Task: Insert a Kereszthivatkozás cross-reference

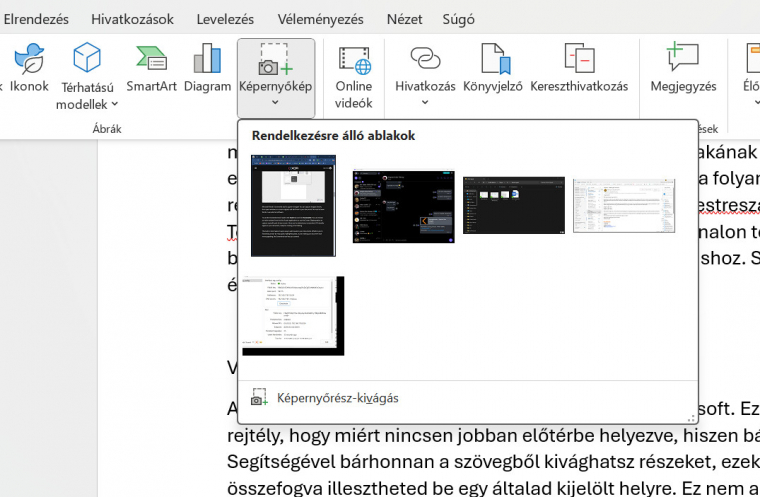Action: pyautogui.click(x=579, y=68)
